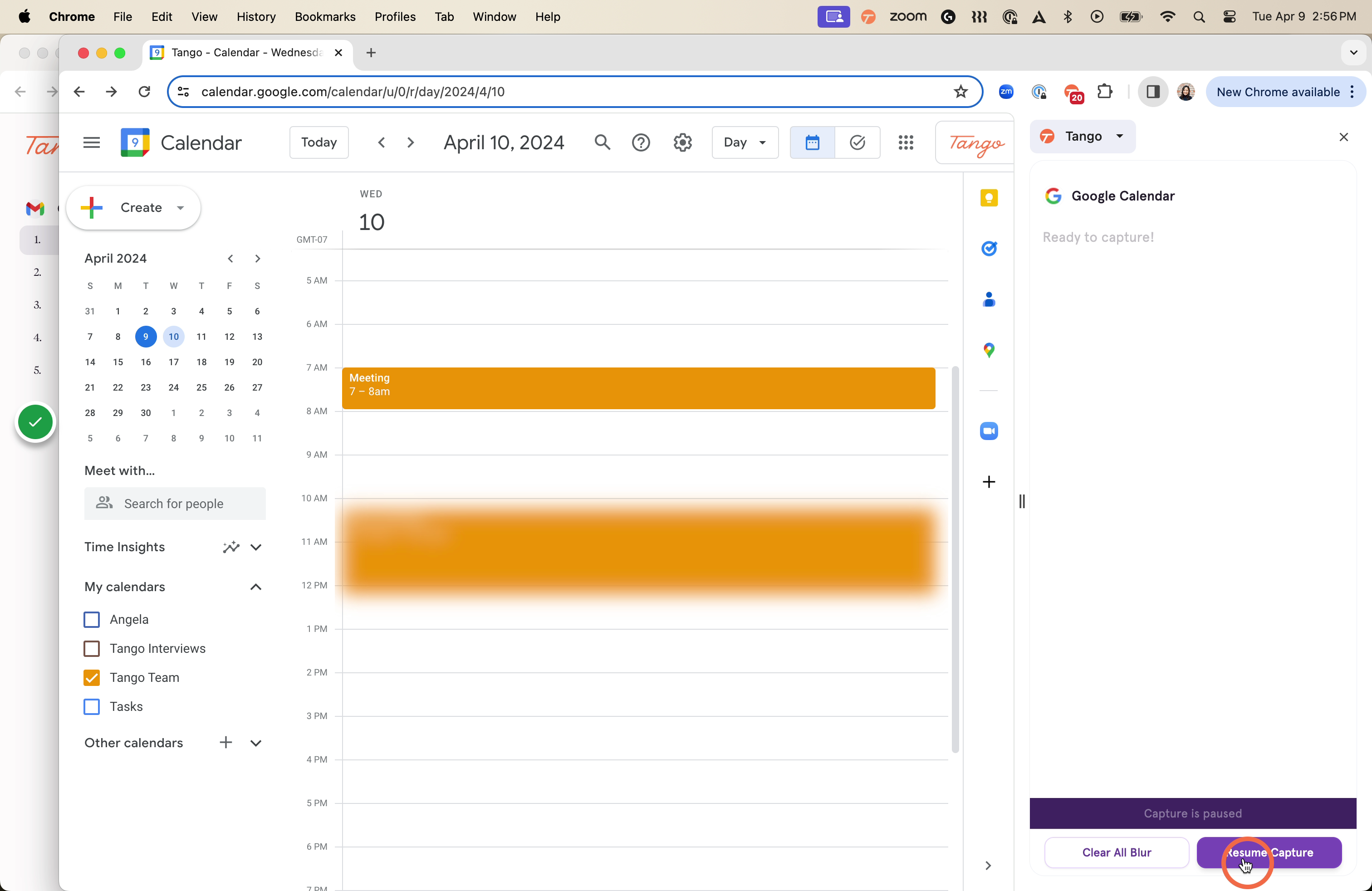Open the Chrome History menu
Viewport: 1372px width, 891px height.
[256, 17]
